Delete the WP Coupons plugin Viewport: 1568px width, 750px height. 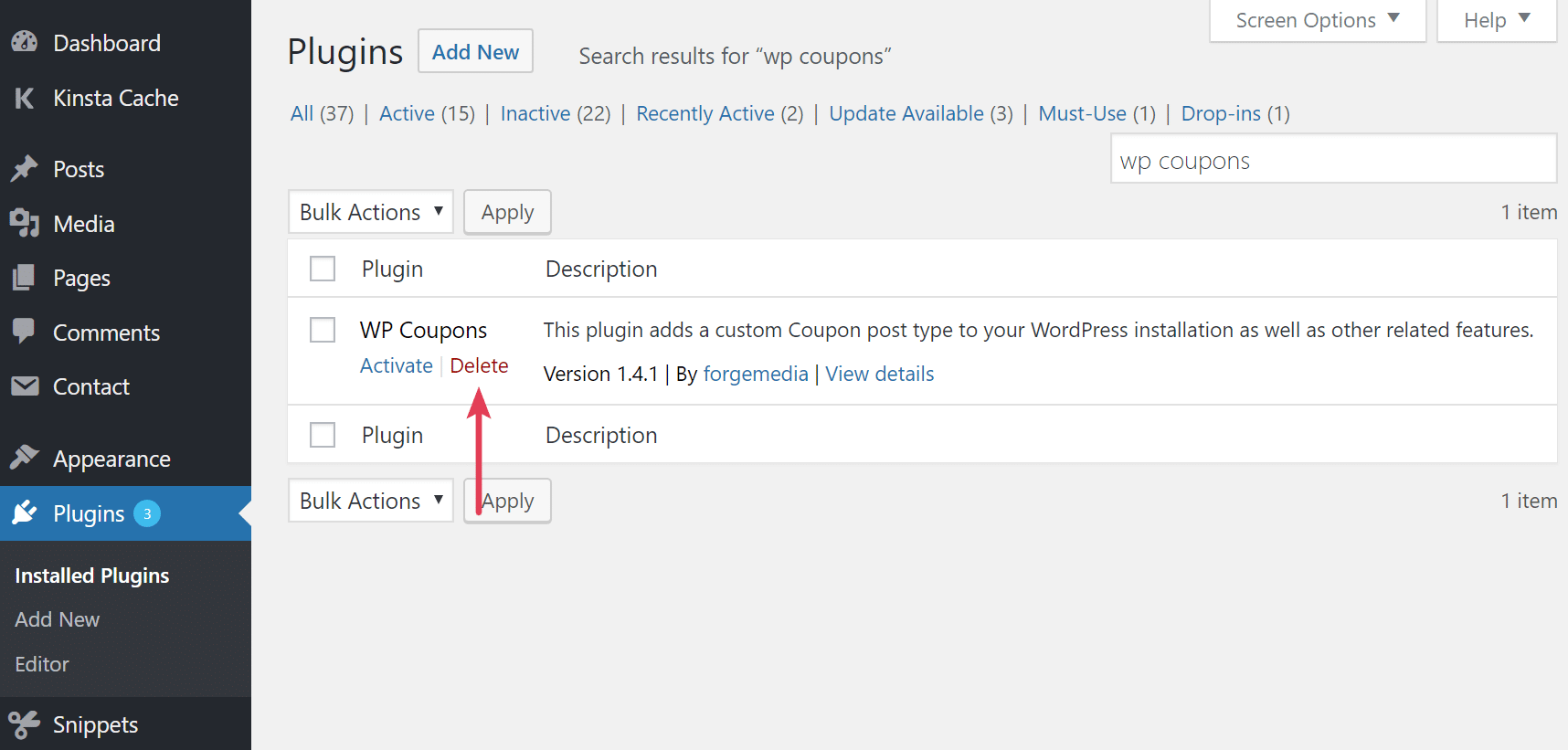(479, 365)
